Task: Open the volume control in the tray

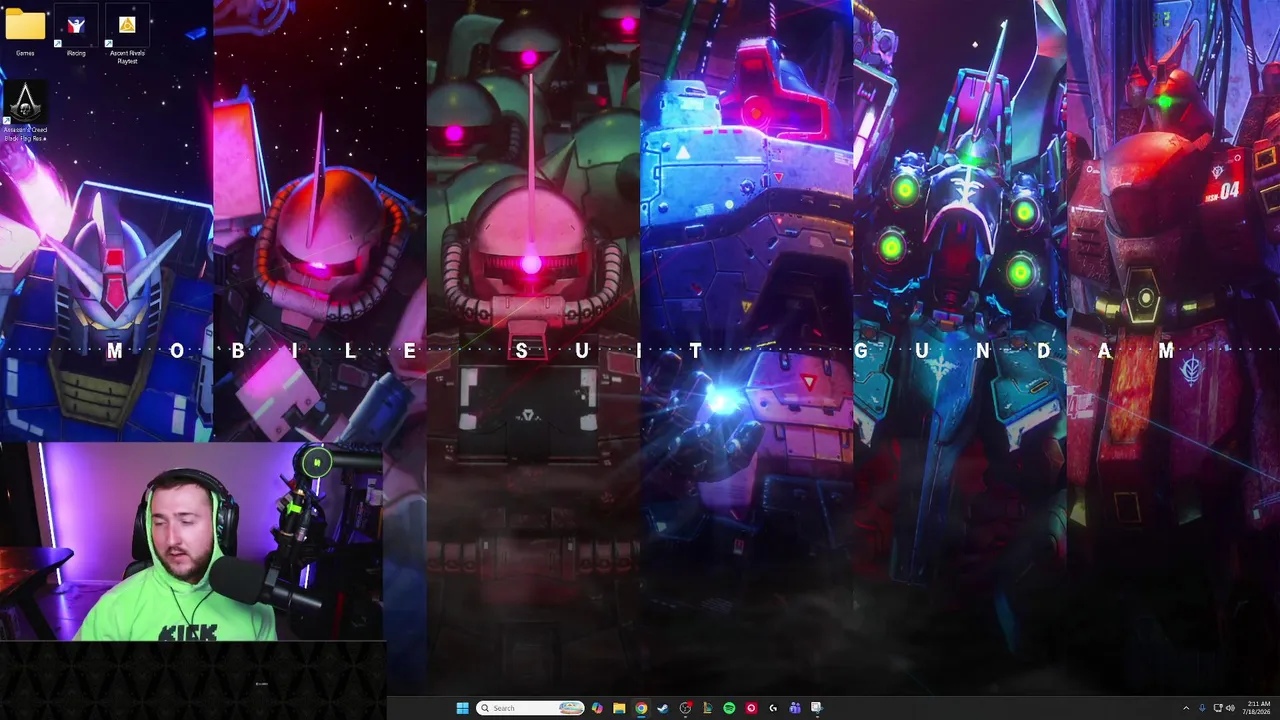Action: click(1230, 708)
